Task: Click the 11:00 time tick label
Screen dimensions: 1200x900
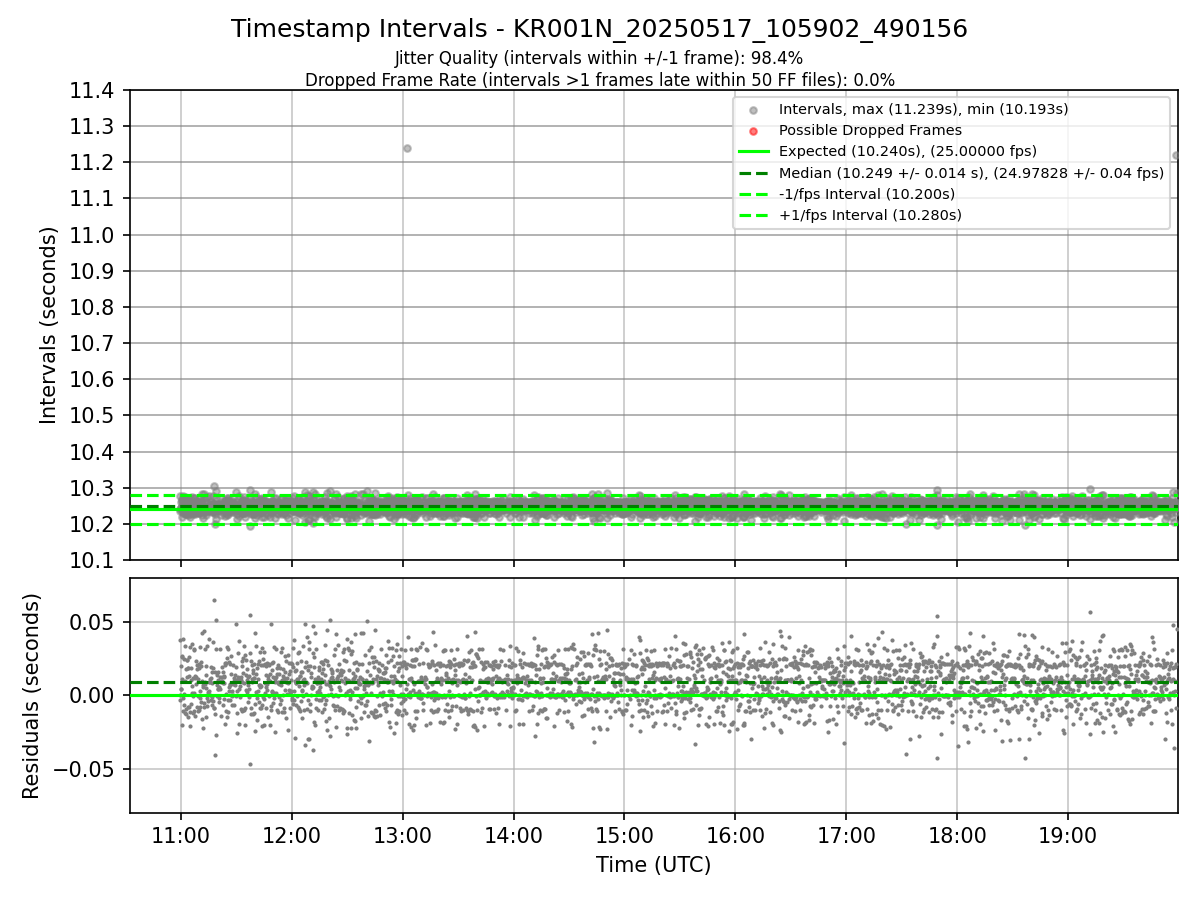Action: point(181,835)
